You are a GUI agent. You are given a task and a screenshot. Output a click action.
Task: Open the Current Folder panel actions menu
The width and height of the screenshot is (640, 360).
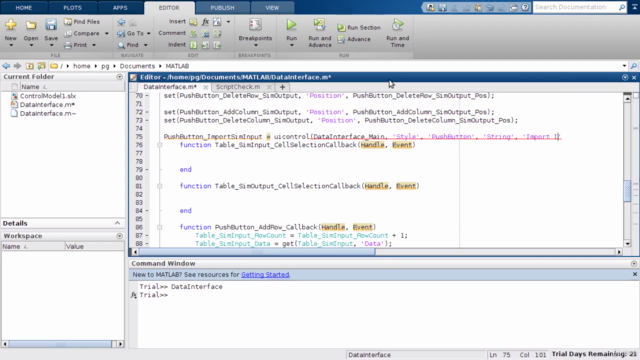[x=119, y=77]
